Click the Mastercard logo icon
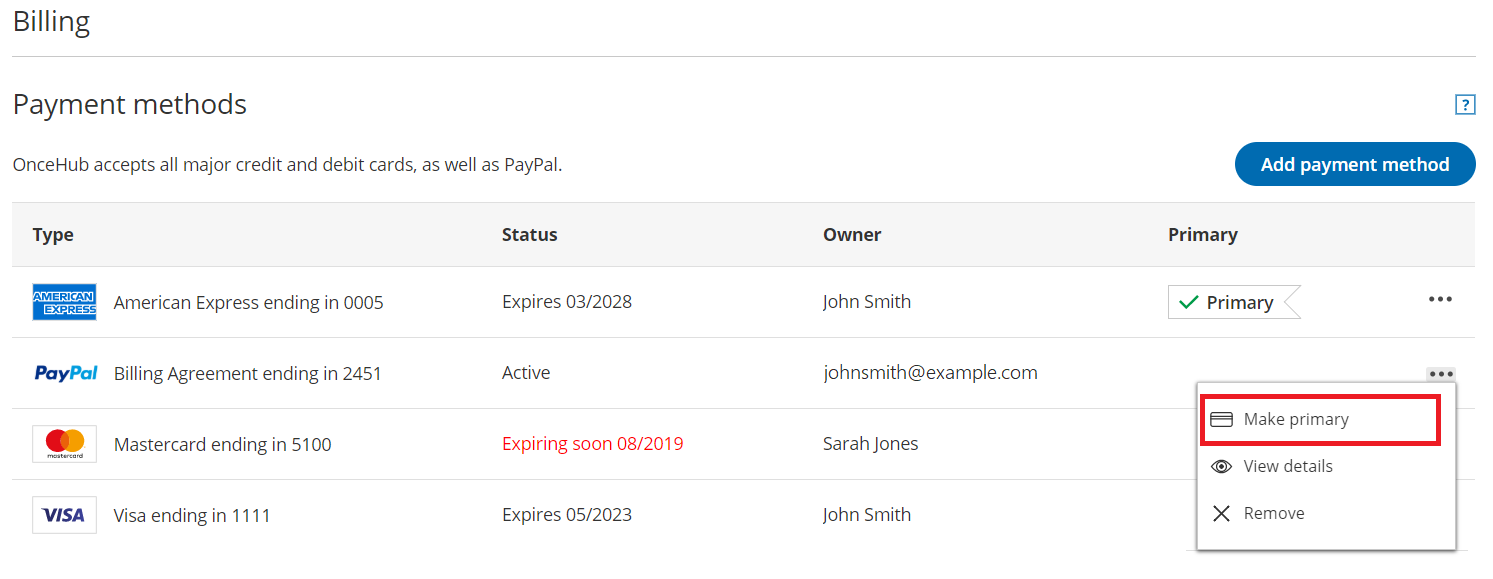 [x=64, y=444]
